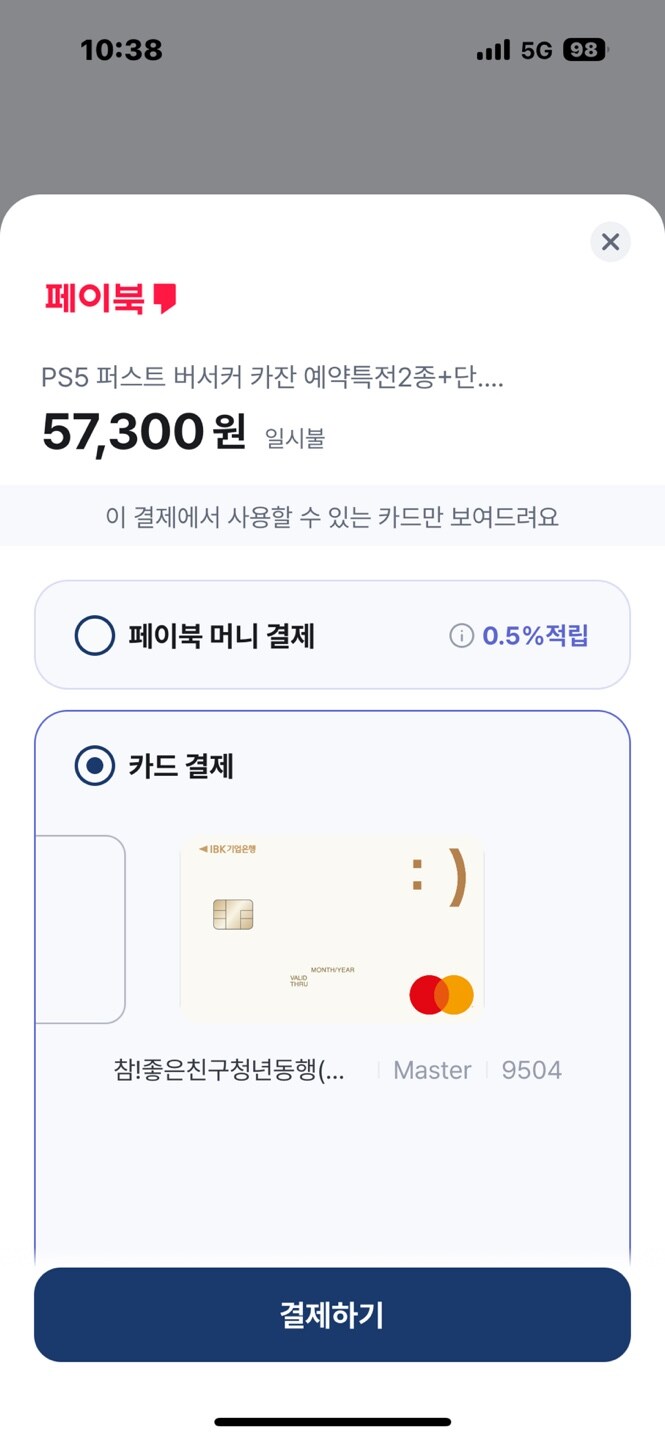Open the info icon next to 0.5%적립
This screenshot has height=1440, width=665.
(460, 634)
